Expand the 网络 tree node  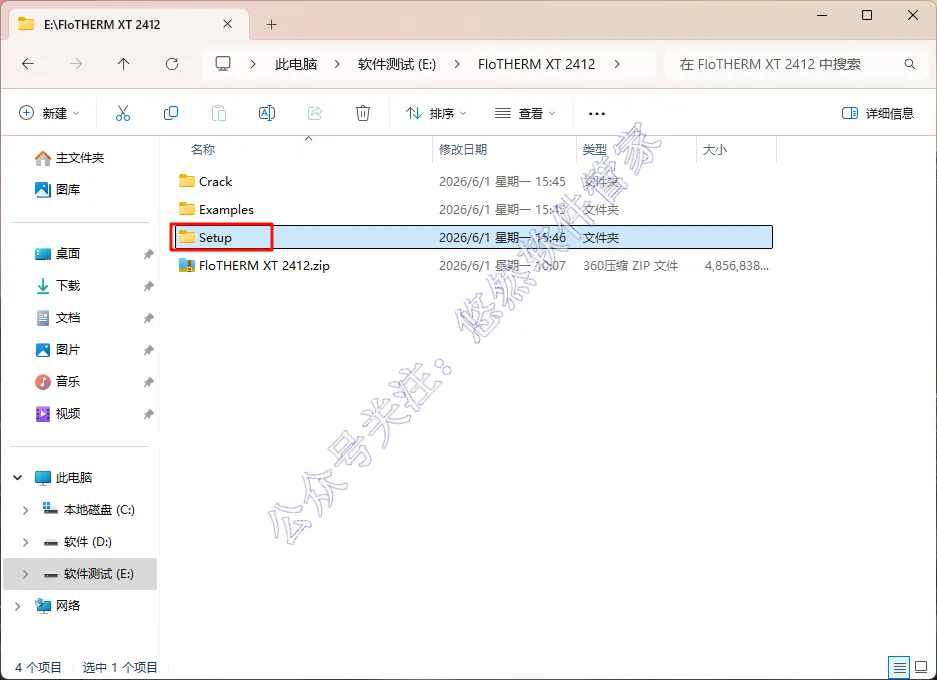click(x=18, y=606)
